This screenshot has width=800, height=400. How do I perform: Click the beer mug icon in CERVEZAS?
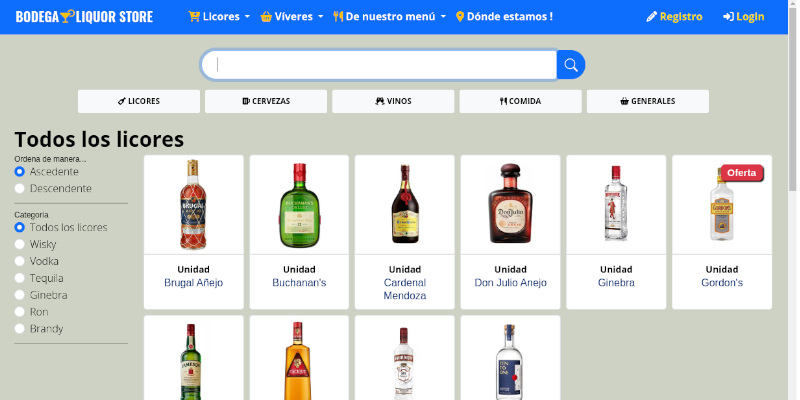246,101
